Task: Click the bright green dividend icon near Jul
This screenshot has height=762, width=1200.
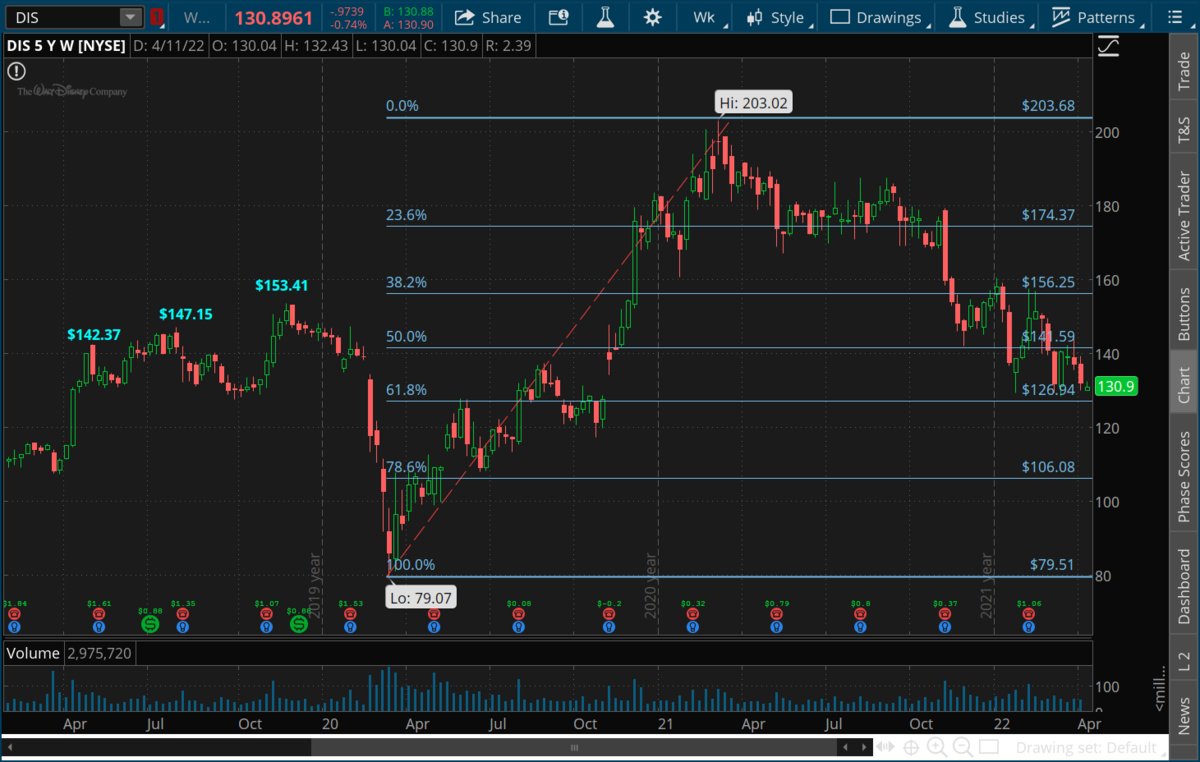Action: [x=150, y=624]
